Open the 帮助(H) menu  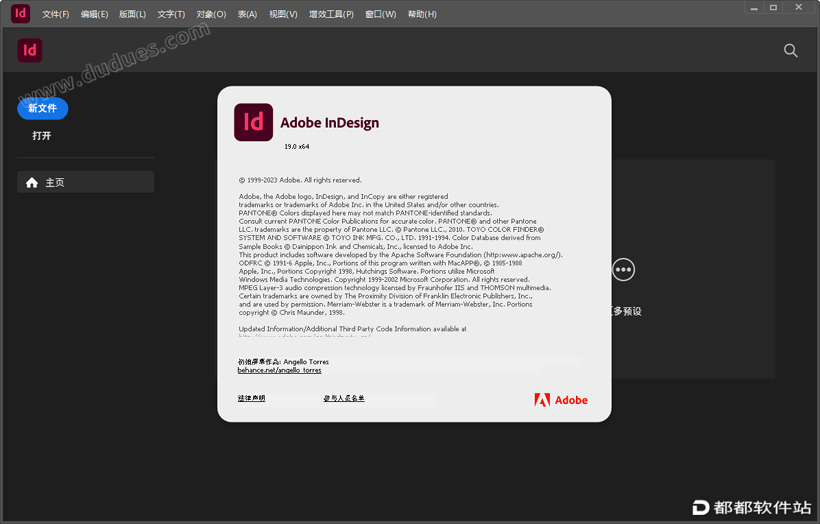422,14
